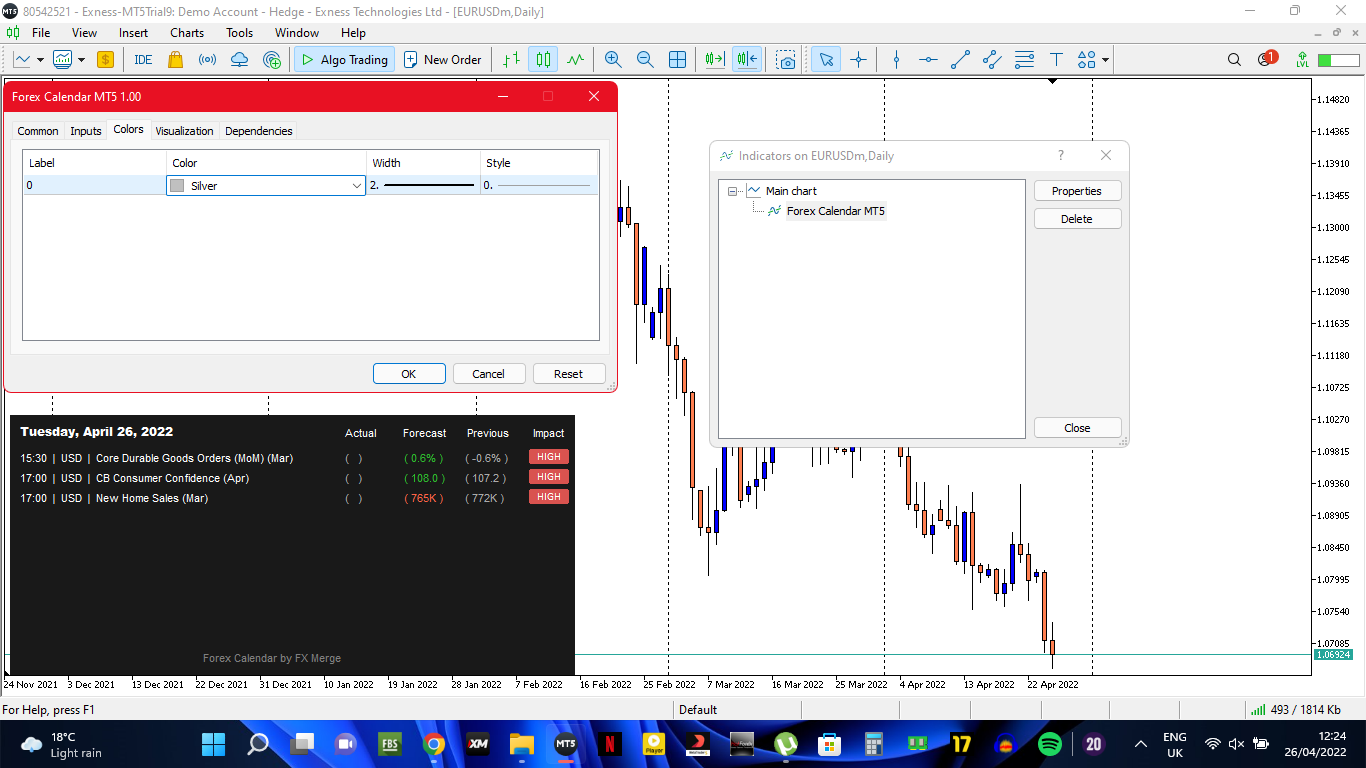Image resolution: width=1366 pixels, height=768 pixels.
Task: Switch to the Dependencies tab
Action: click(x=259, y=131)
